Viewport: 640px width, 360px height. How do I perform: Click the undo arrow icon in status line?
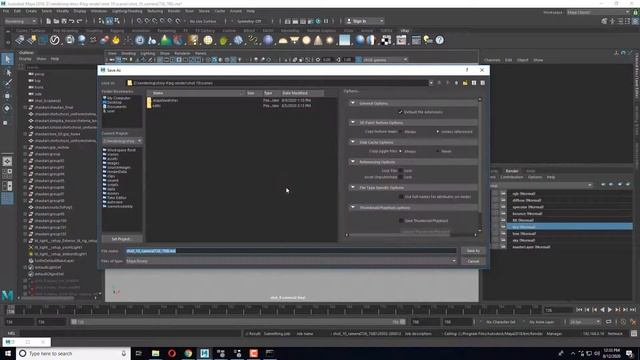(72, 21)
